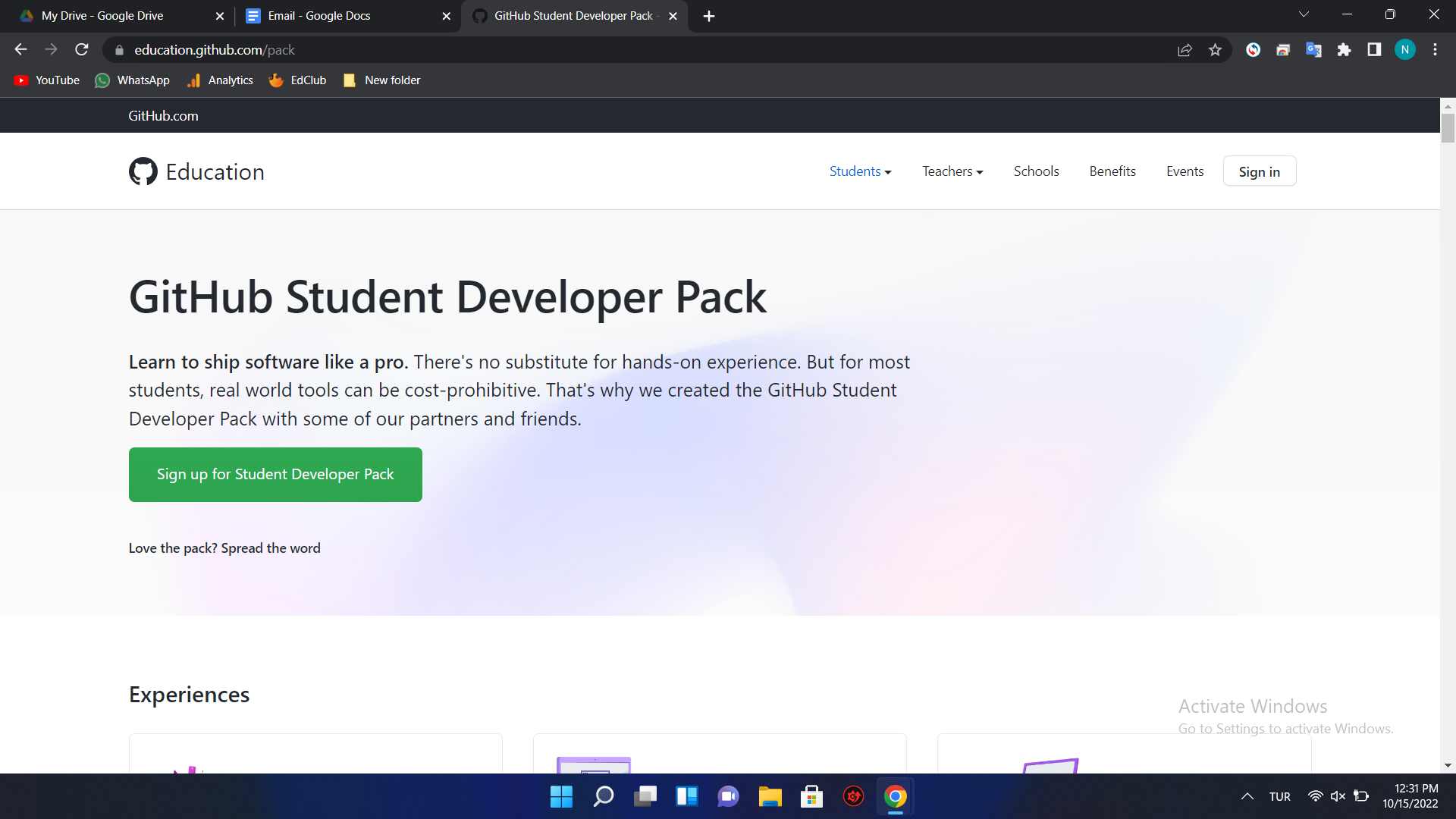Open the Google Translate extension icon
1456x819 pixels.
coord(1314,49)
